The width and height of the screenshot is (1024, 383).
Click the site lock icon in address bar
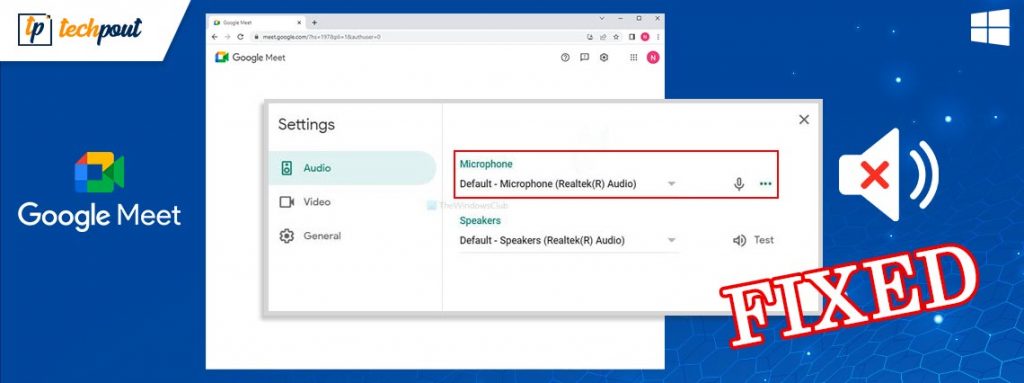[257, 37]
